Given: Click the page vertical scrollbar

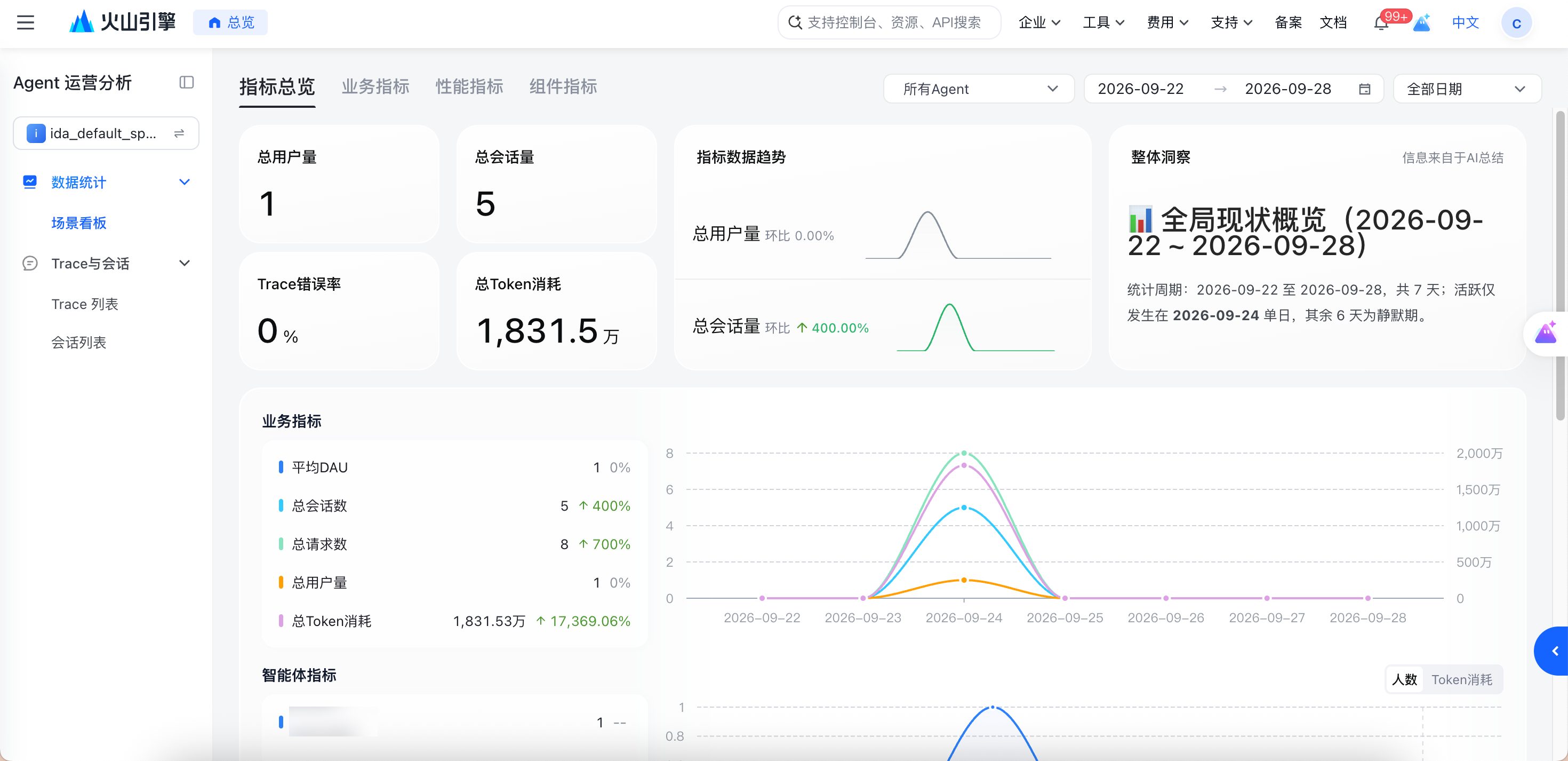Looking at the screenshot, I should coord(1560,266).
